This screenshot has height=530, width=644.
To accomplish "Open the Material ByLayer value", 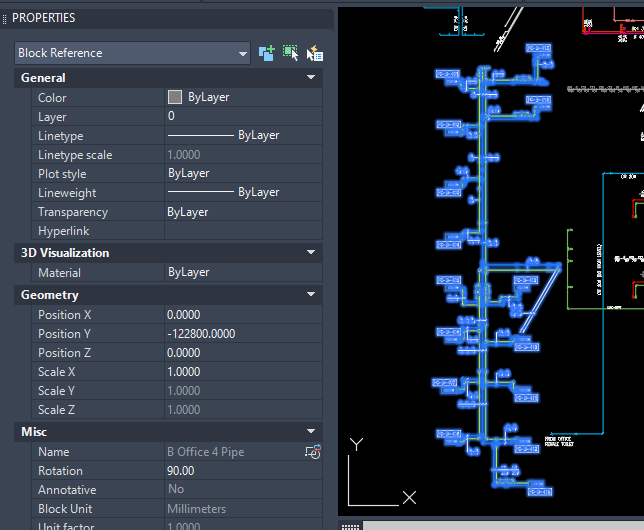I will 243,272.
